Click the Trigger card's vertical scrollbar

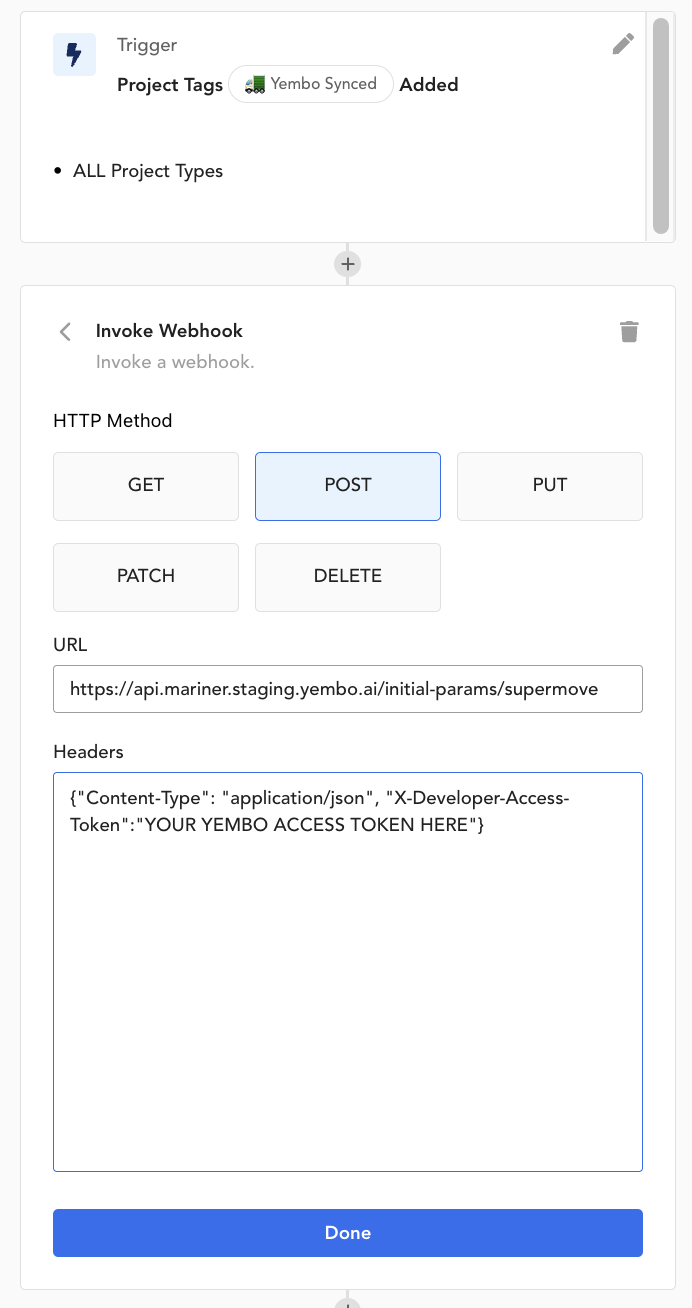pos(660,125)
